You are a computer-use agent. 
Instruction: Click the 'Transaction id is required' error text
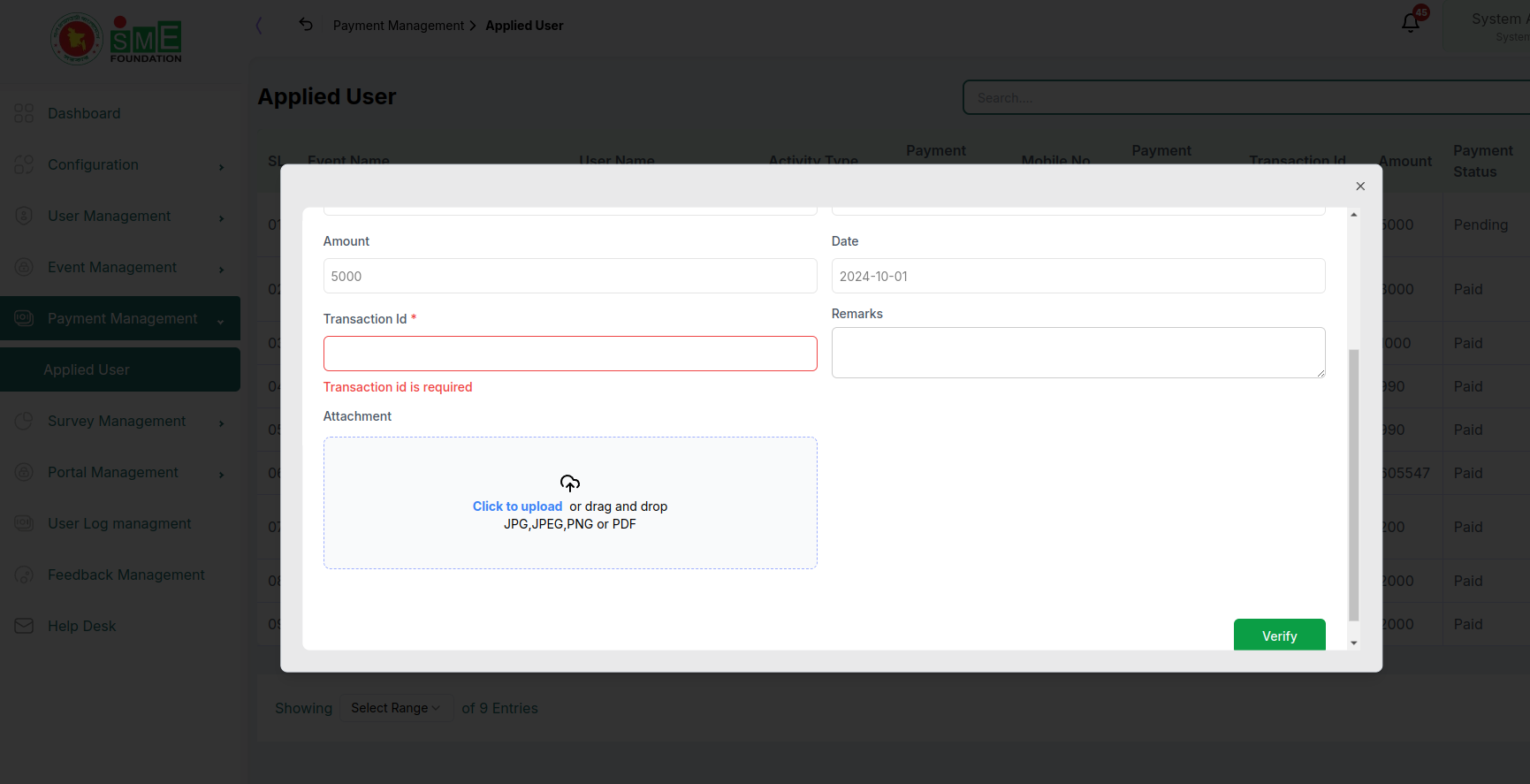398,387
